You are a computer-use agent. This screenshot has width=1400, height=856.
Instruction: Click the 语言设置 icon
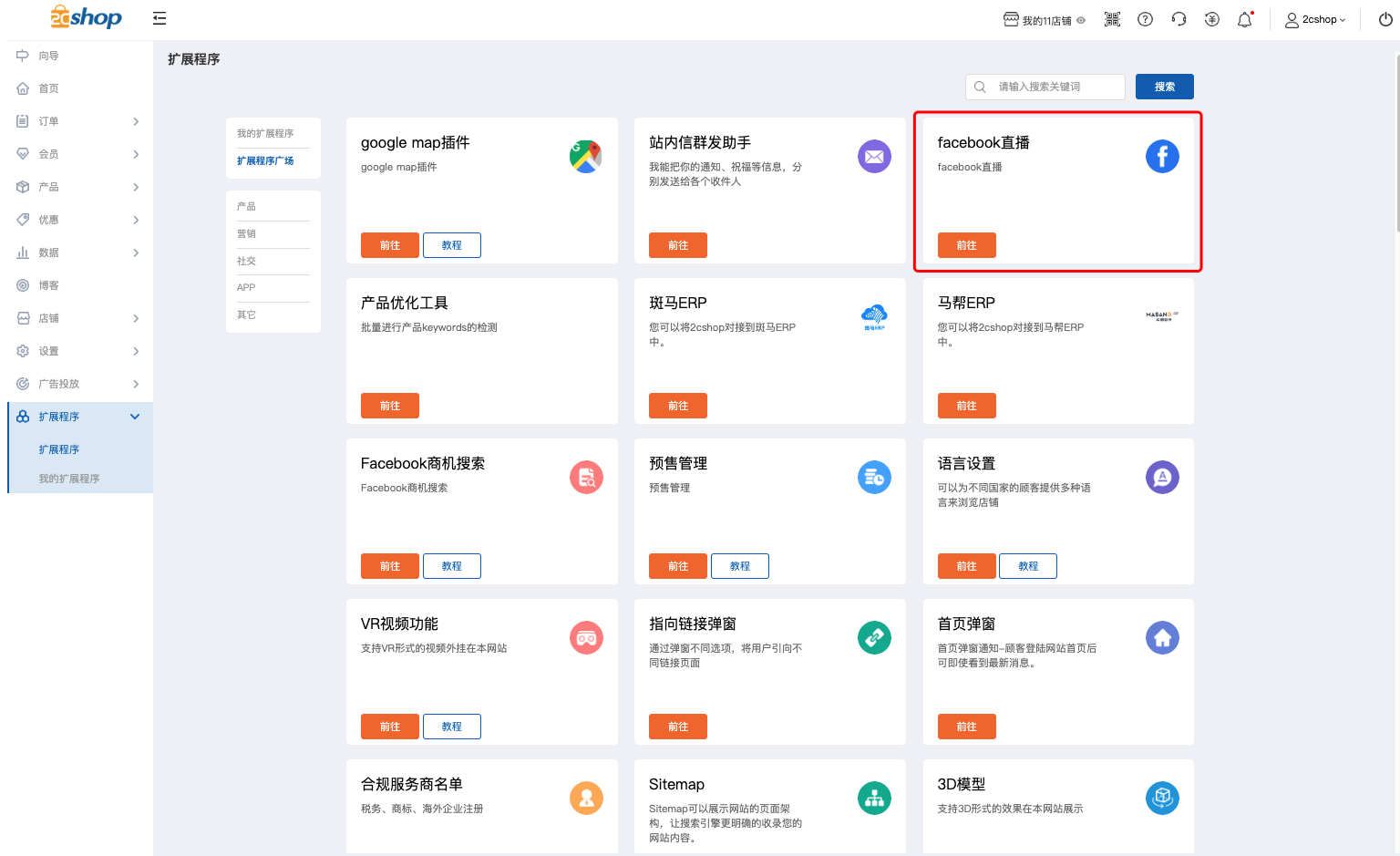1162,478
